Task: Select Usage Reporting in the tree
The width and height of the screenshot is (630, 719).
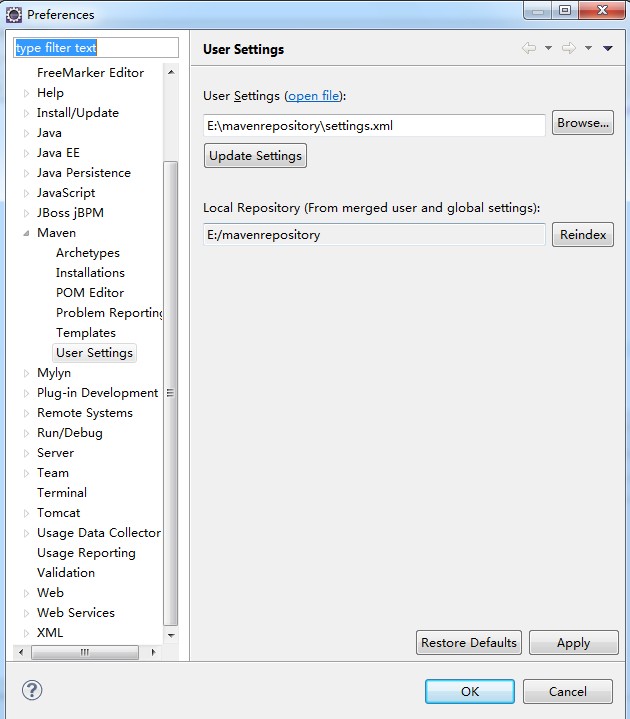Action: pyautogui.click(x=86, y=553)
